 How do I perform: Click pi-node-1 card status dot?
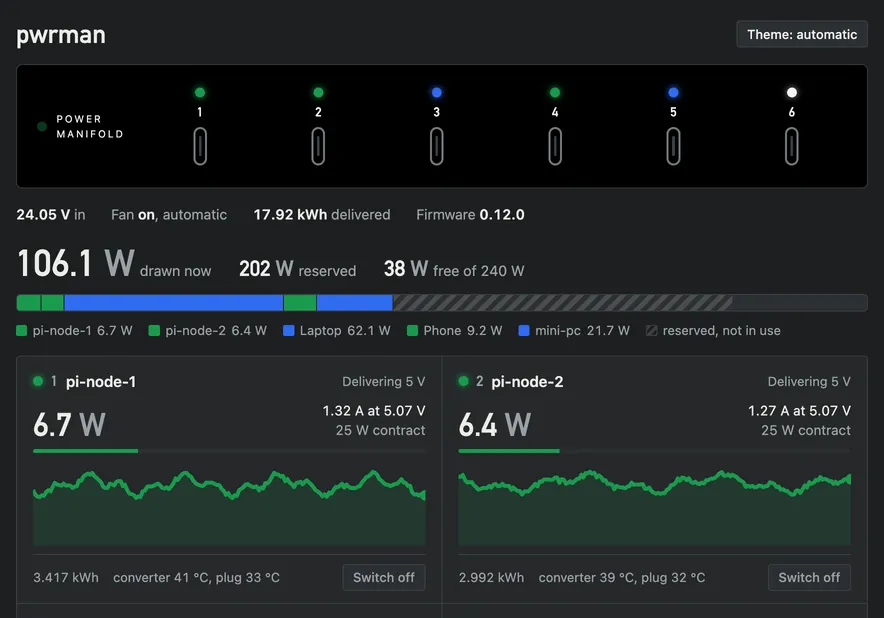pos(38,381)
